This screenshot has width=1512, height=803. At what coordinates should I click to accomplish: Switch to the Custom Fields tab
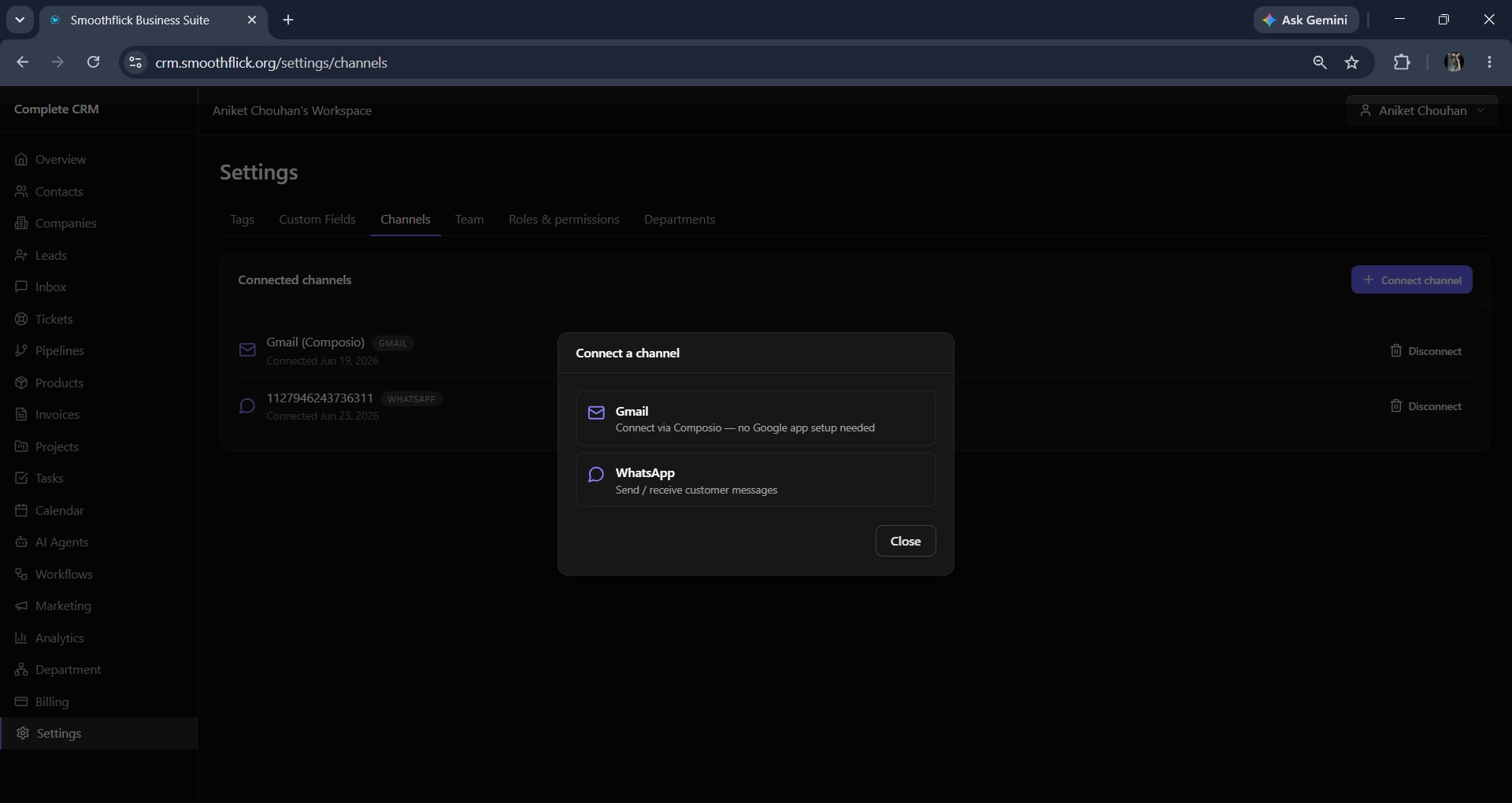(317, 220)
